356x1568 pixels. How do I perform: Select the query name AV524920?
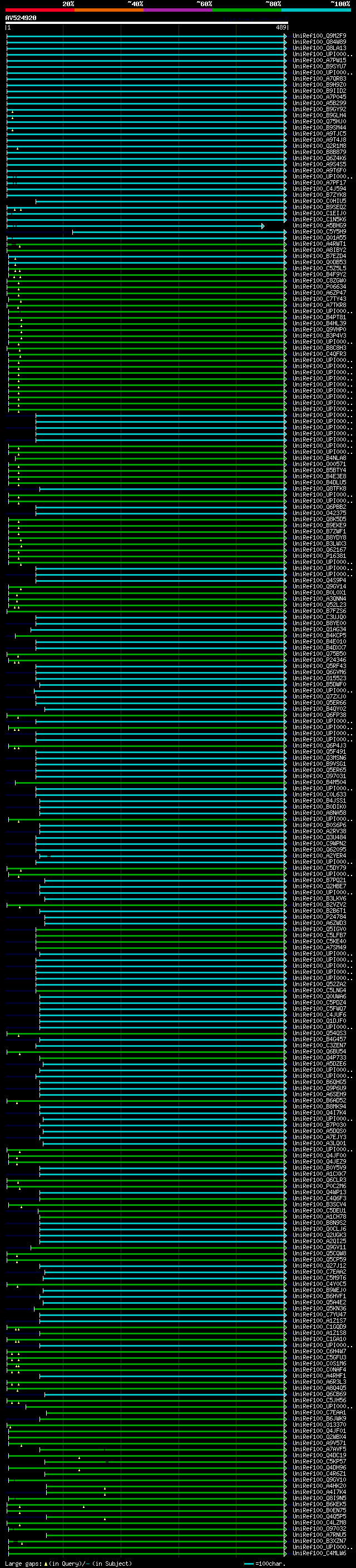point(21,18)
